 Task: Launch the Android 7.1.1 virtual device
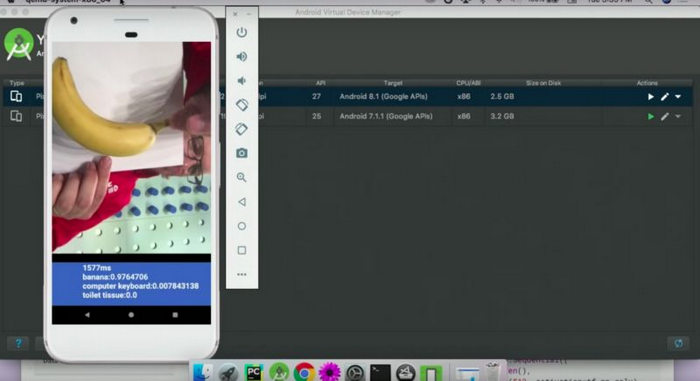650,116
